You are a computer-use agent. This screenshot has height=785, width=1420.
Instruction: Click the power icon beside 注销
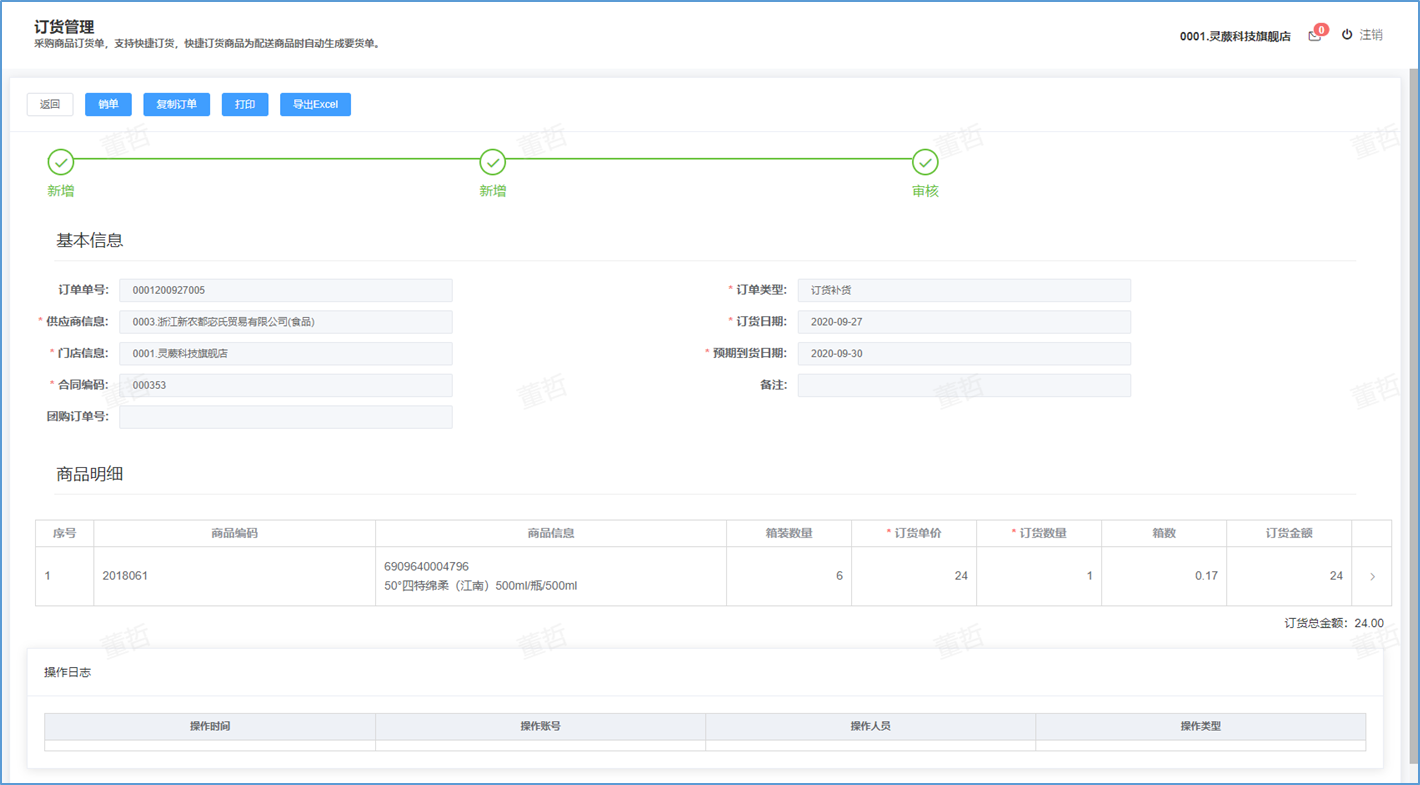click(x=1347, y=35)
